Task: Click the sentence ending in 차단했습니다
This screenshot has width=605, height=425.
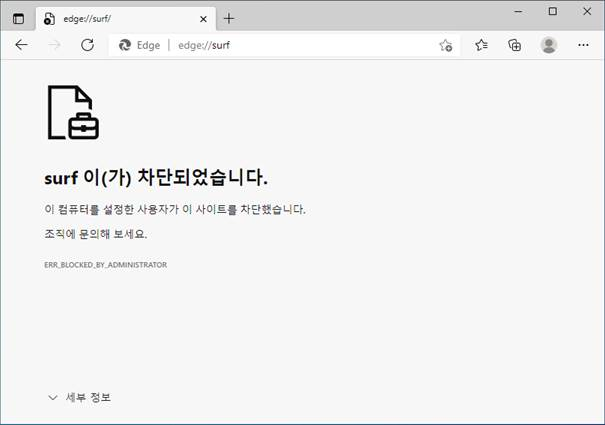Action: point(175,209)
